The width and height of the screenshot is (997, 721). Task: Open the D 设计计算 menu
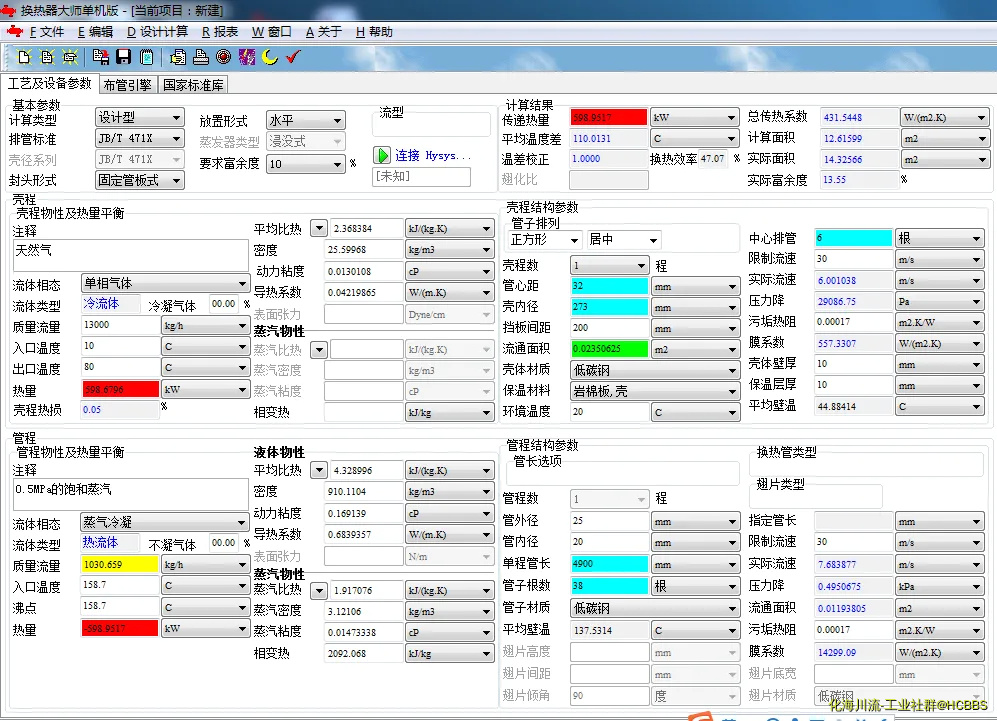tap(157, 32)
